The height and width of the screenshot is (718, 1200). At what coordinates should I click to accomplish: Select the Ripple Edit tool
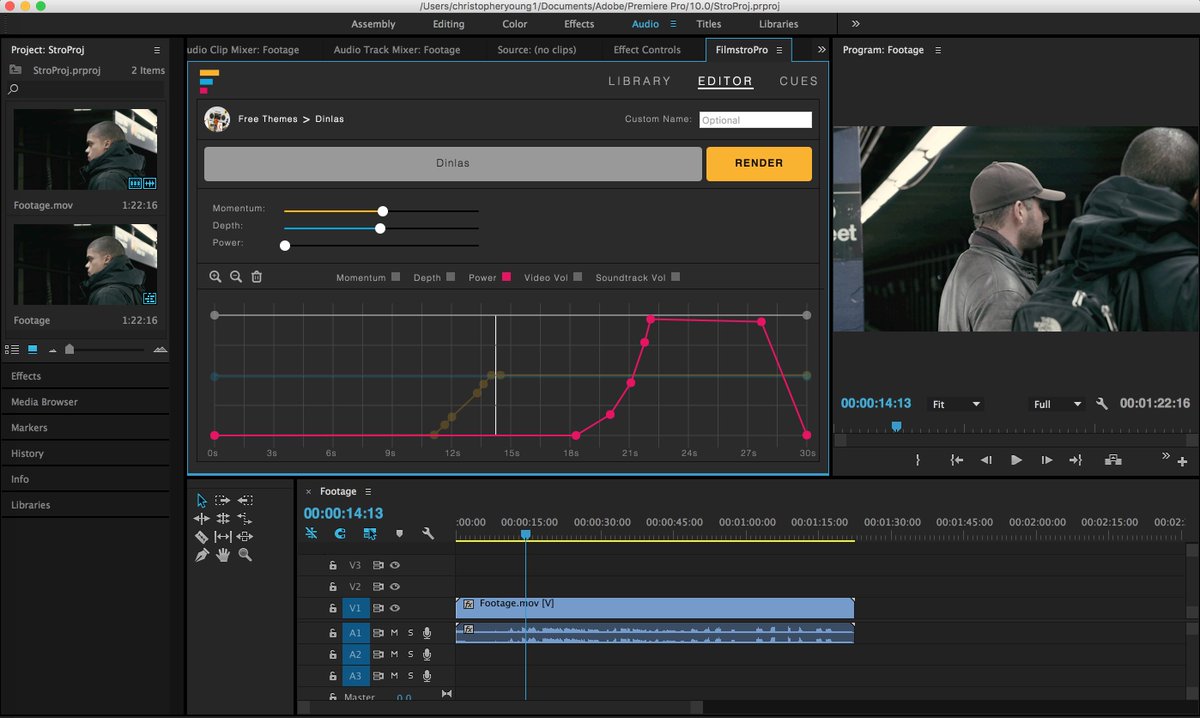(x=202, y=518)
